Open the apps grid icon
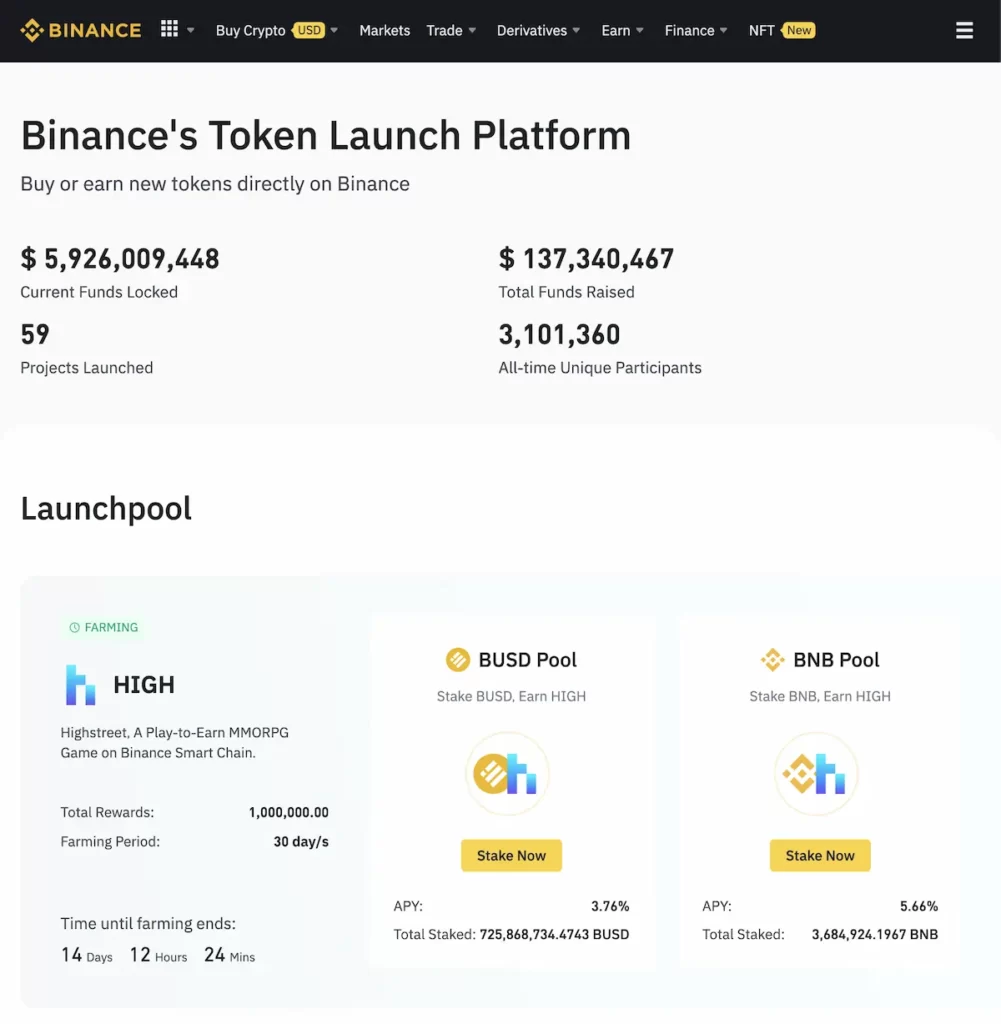The height and width of the screenshot is (1024, 1001). pos(169,29)
